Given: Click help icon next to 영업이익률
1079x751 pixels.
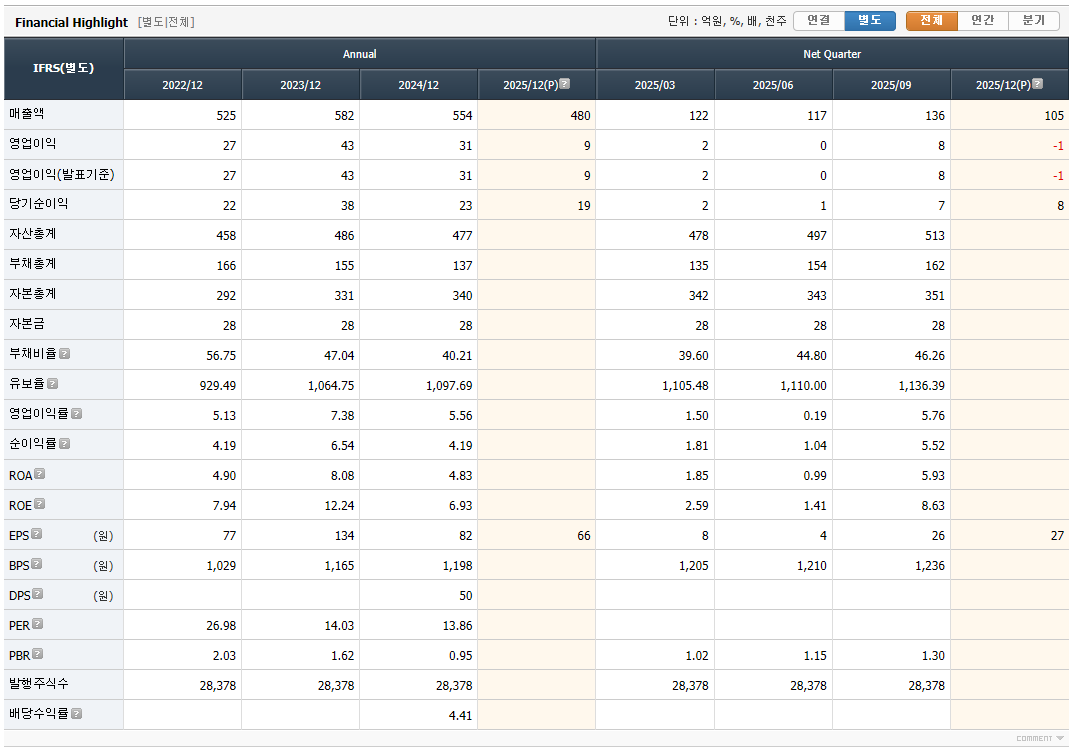Looking at the screenshot, I should (x=76, y=414).
